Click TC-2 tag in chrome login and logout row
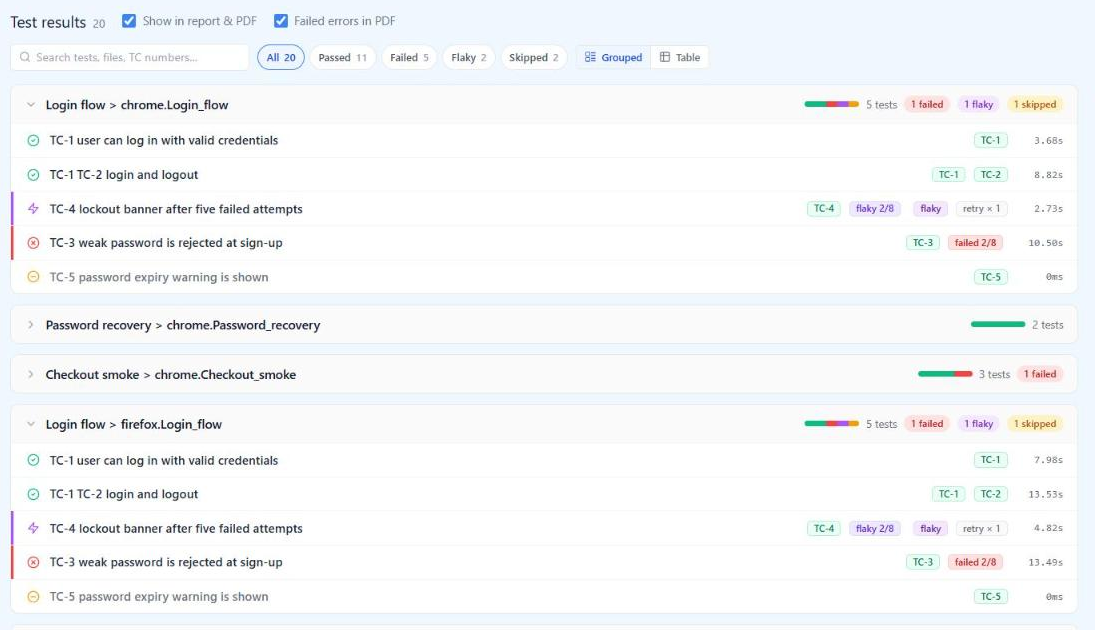Viewport: 1095px width, 630px height. pyautogui.click(x=990, y=175)
